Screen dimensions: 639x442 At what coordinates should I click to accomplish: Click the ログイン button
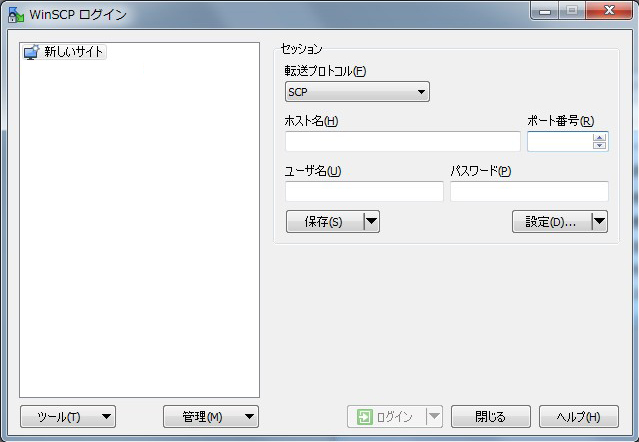pos(386,417)
